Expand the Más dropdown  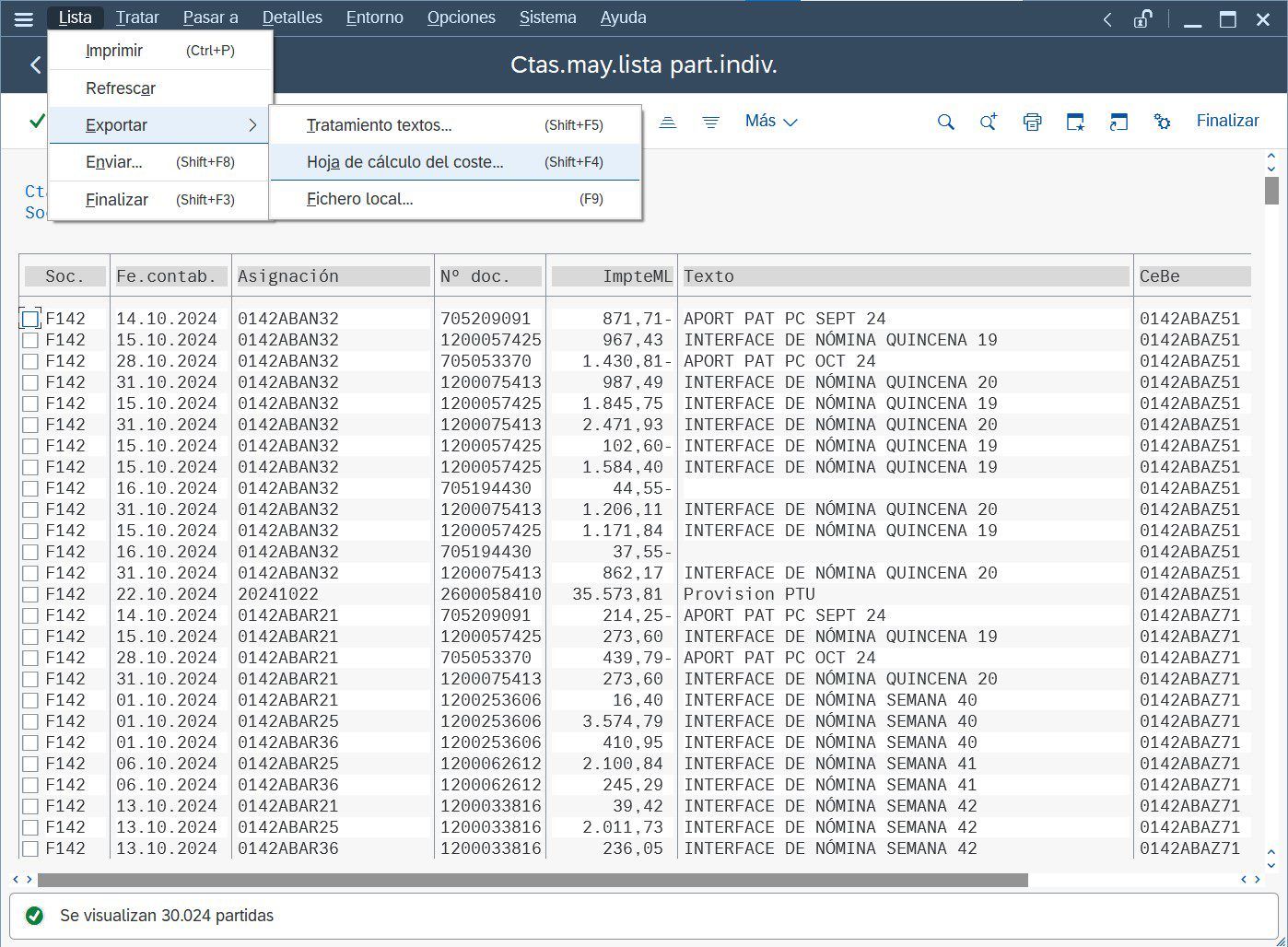click(x=770, y=121)
